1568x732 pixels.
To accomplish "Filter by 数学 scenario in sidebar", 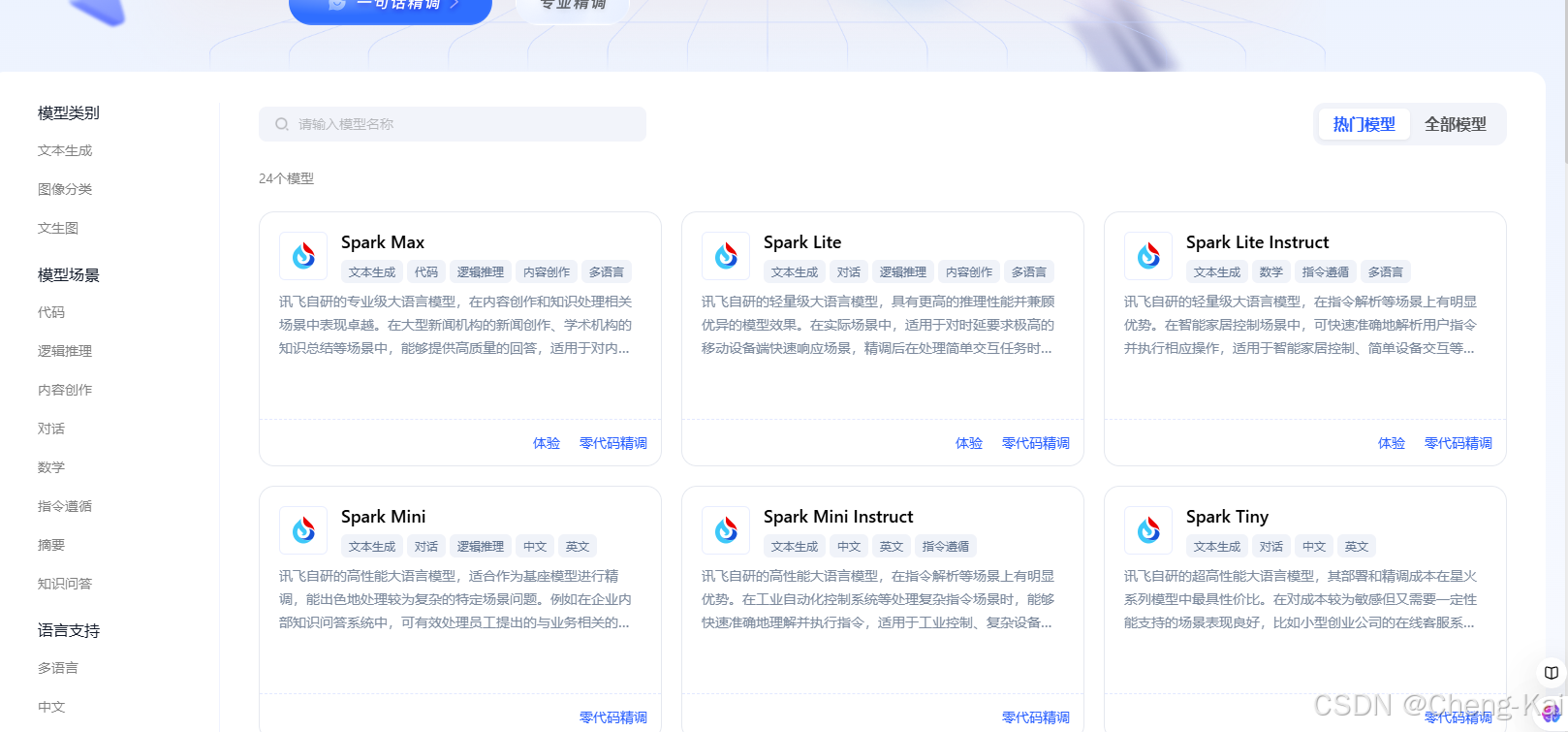I will point(51,467).
